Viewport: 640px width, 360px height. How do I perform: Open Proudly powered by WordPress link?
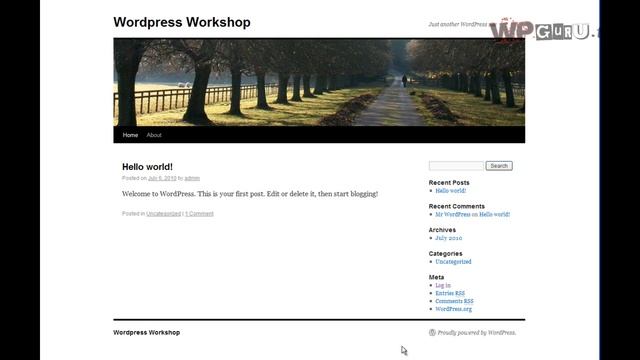[x=476, y=333]
